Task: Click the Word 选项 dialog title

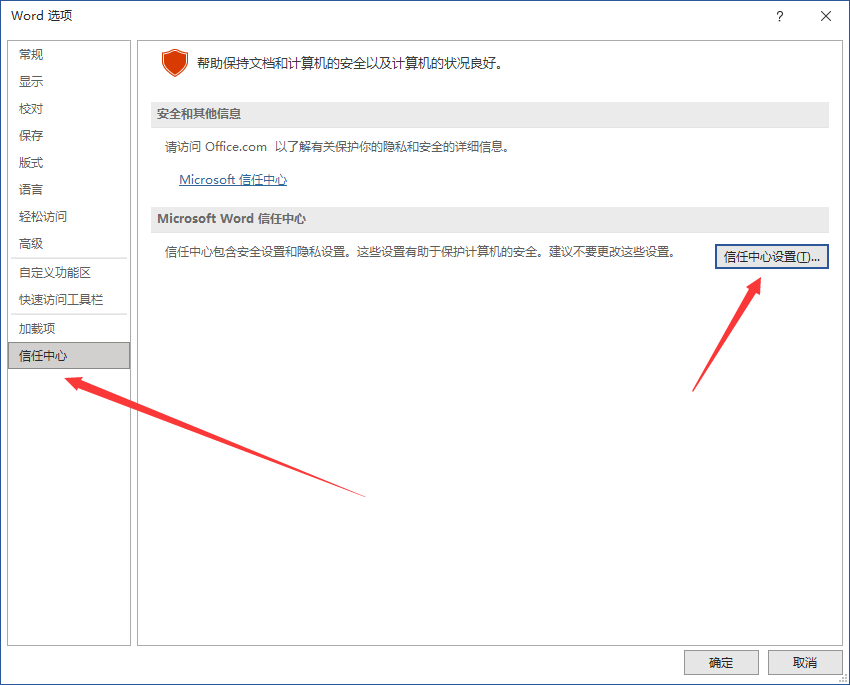Action: tap(42, 16)
